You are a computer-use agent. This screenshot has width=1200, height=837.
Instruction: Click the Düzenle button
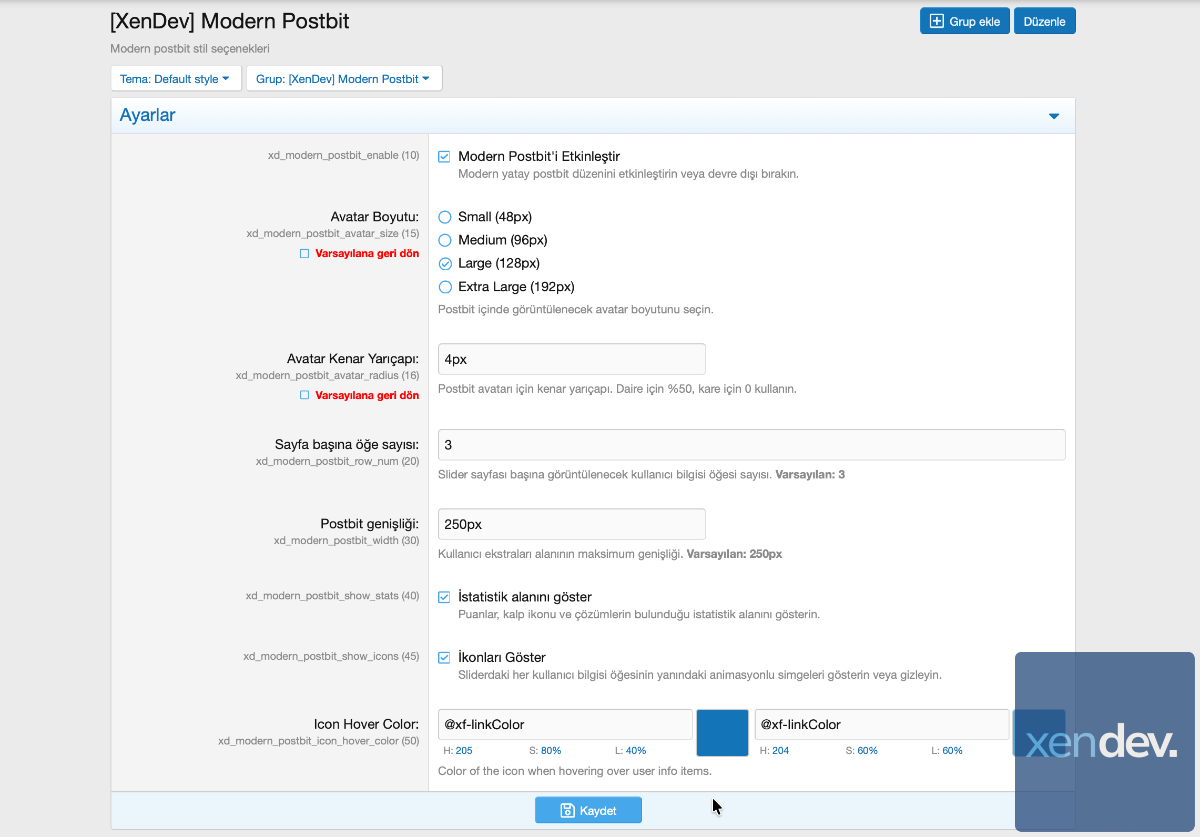pyautogui.click(x=1044, y=21)
